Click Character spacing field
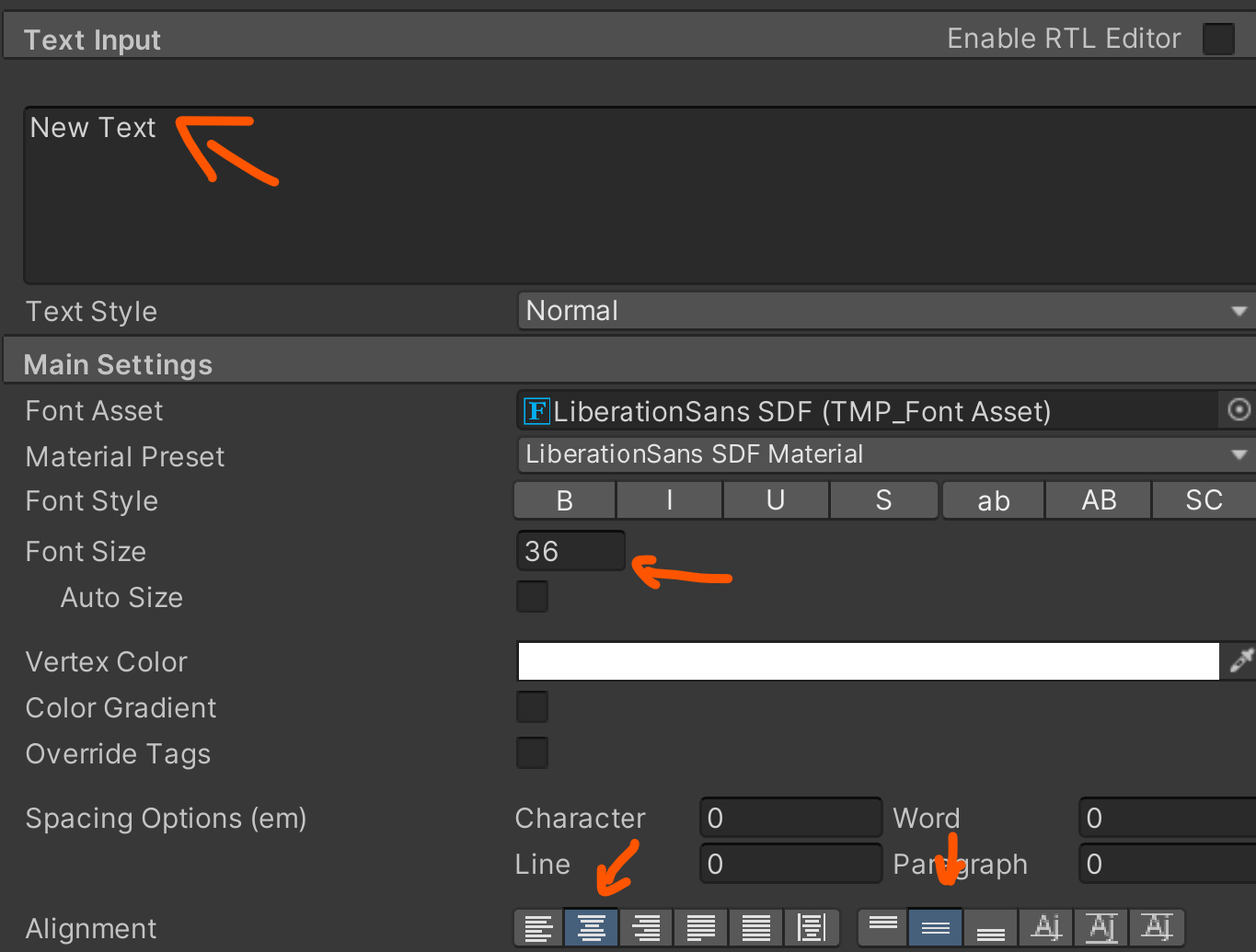Screen dimensions: 1256x952 (790, 817)
